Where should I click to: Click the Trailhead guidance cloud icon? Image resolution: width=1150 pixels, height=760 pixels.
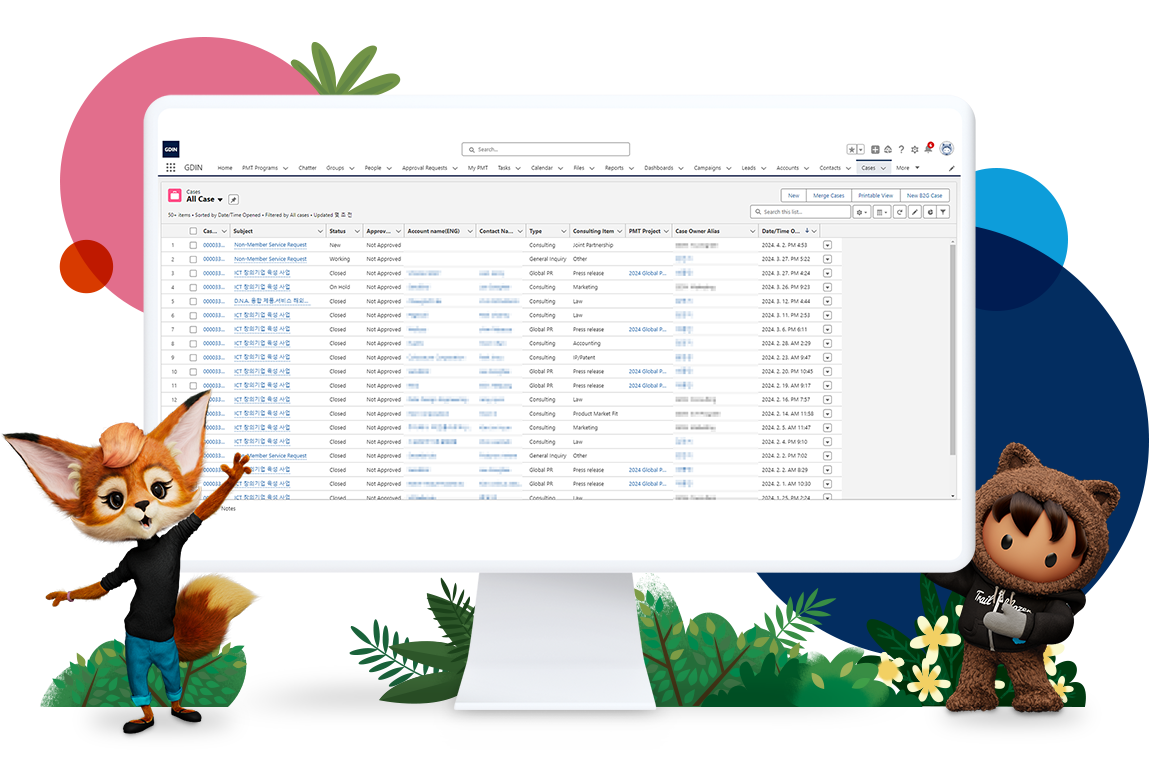887,149
